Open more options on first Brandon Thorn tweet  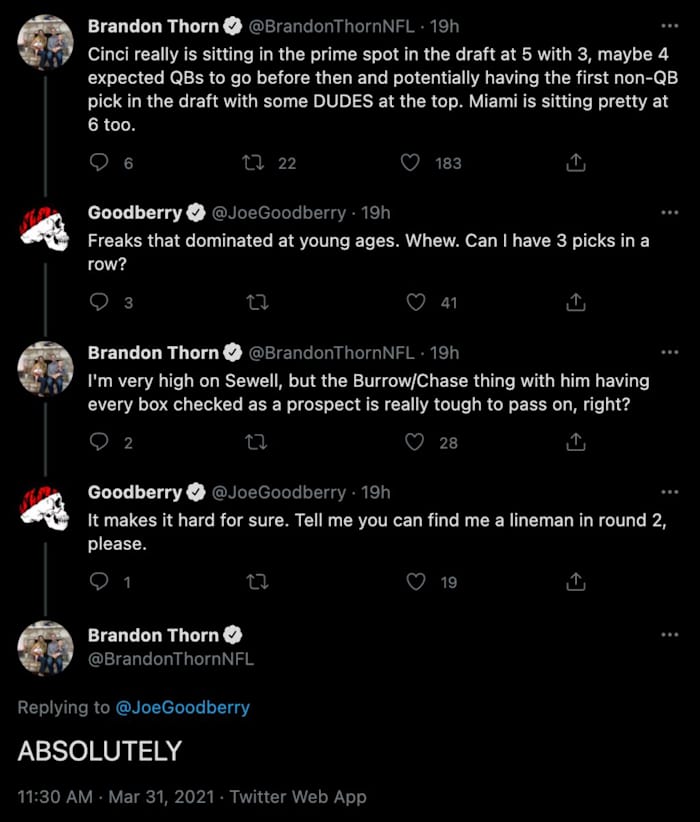click(669, 25)
